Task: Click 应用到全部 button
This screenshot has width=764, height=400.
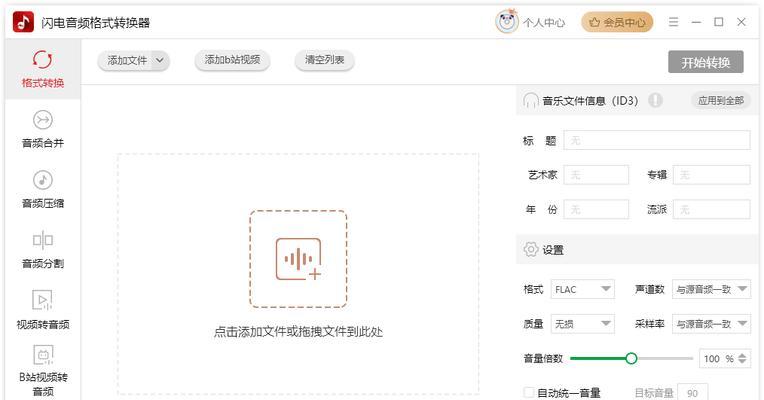Action: point(721,100)
